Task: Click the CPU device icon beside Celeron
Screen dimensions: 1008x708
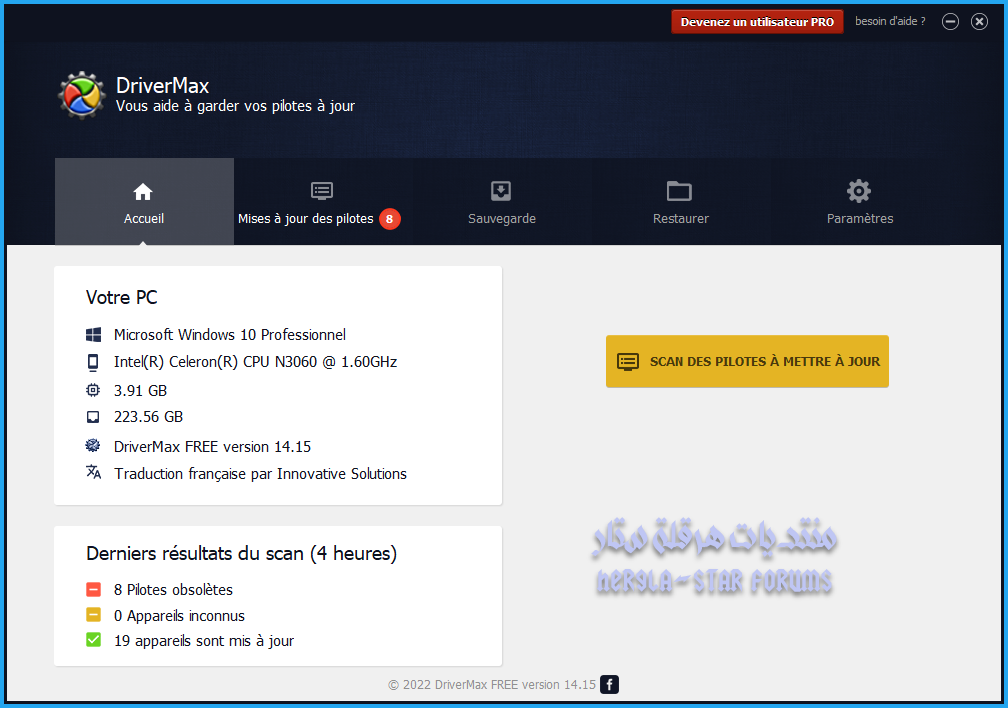Action: coord(93,362)
